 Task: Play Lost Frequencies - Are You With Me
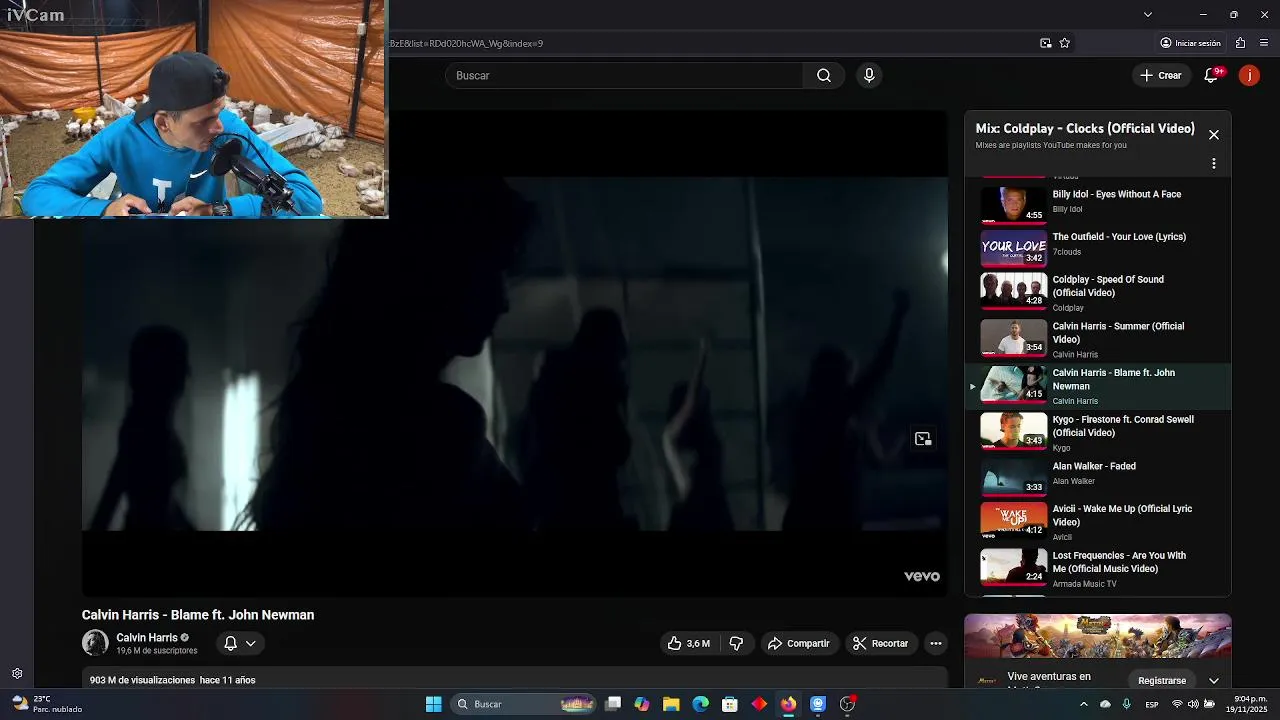pos(1098,569)
